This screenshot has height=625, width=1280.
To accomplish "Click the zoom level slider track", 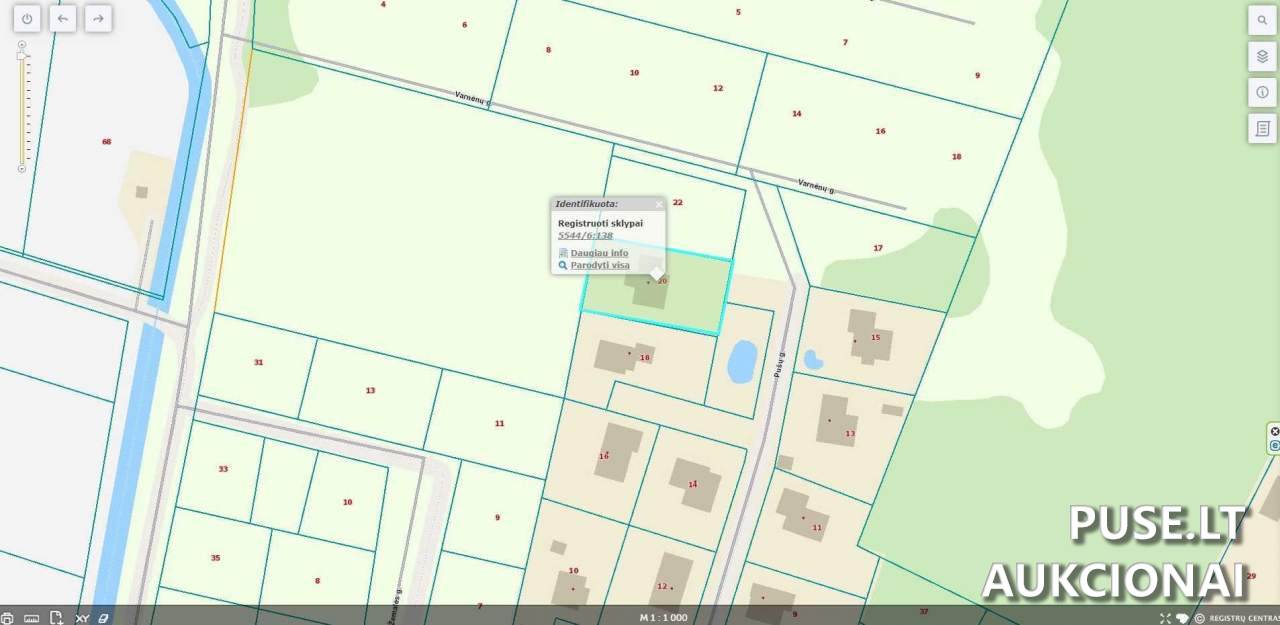I will click(22, 110).
